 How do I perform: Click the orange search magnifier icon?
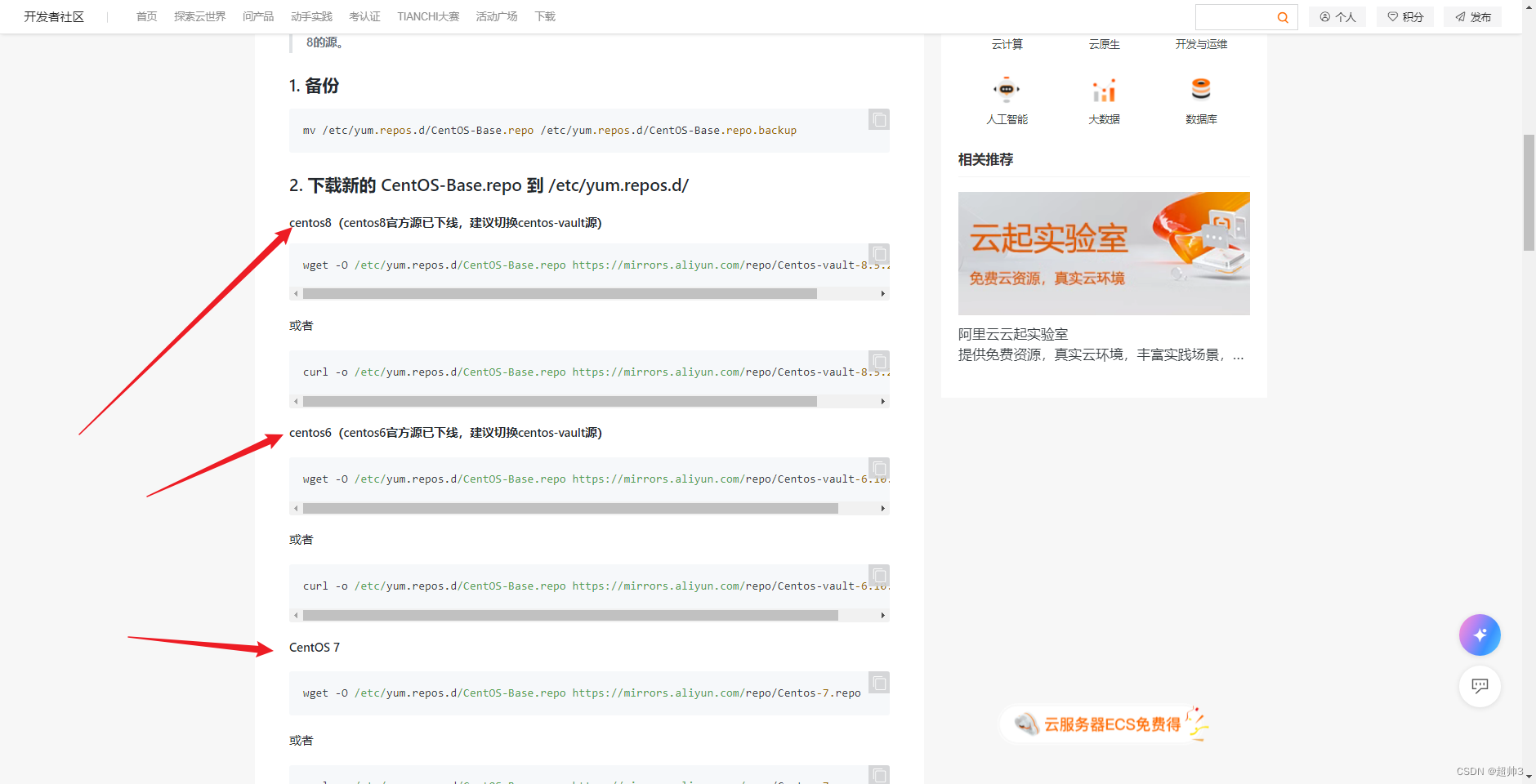(x=1283, y=17)
